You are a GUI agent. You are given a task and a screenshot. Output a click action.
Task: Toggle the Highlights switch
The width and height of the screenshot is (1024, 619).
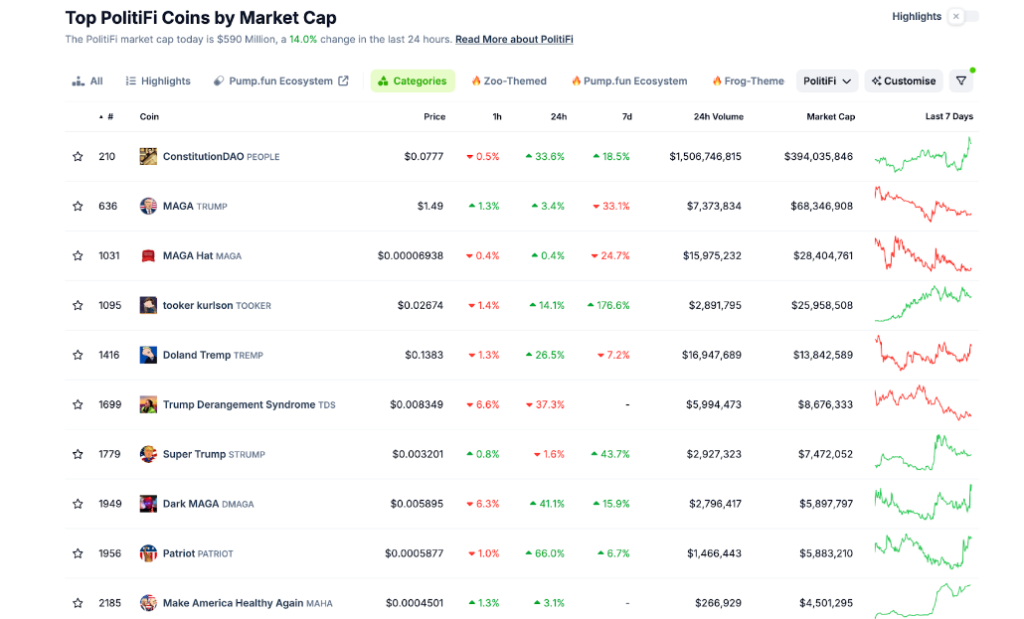click(x=963, y=16)
